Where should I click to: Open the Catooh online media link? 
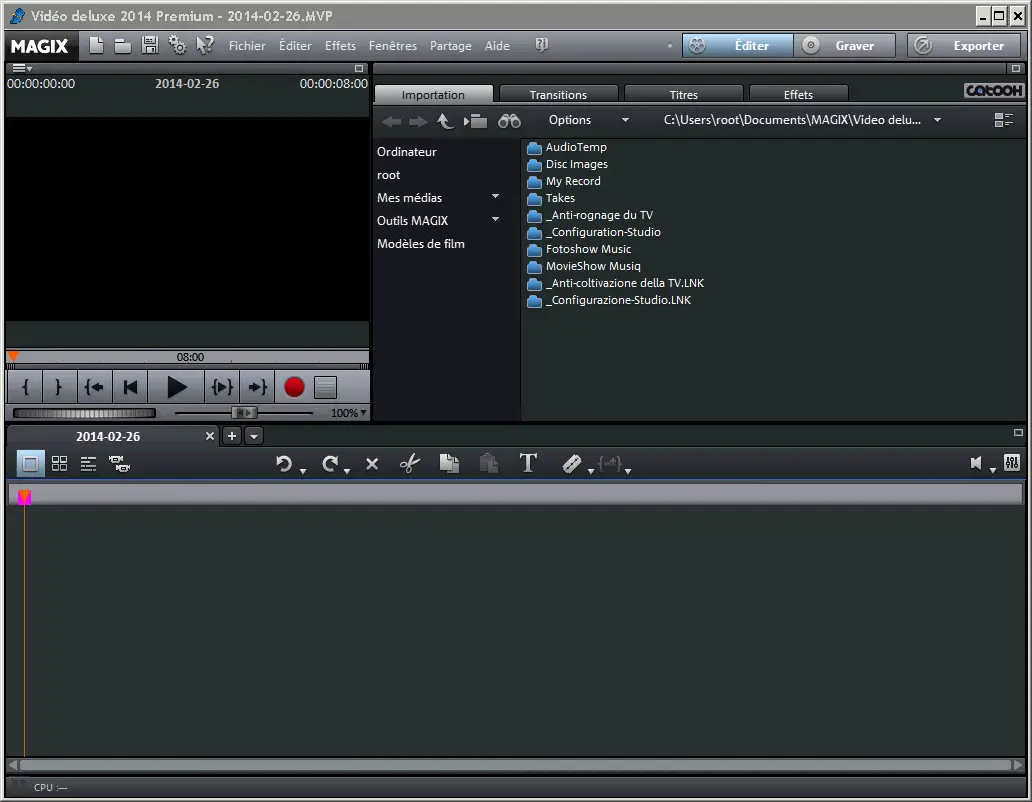tap(994, 90)
